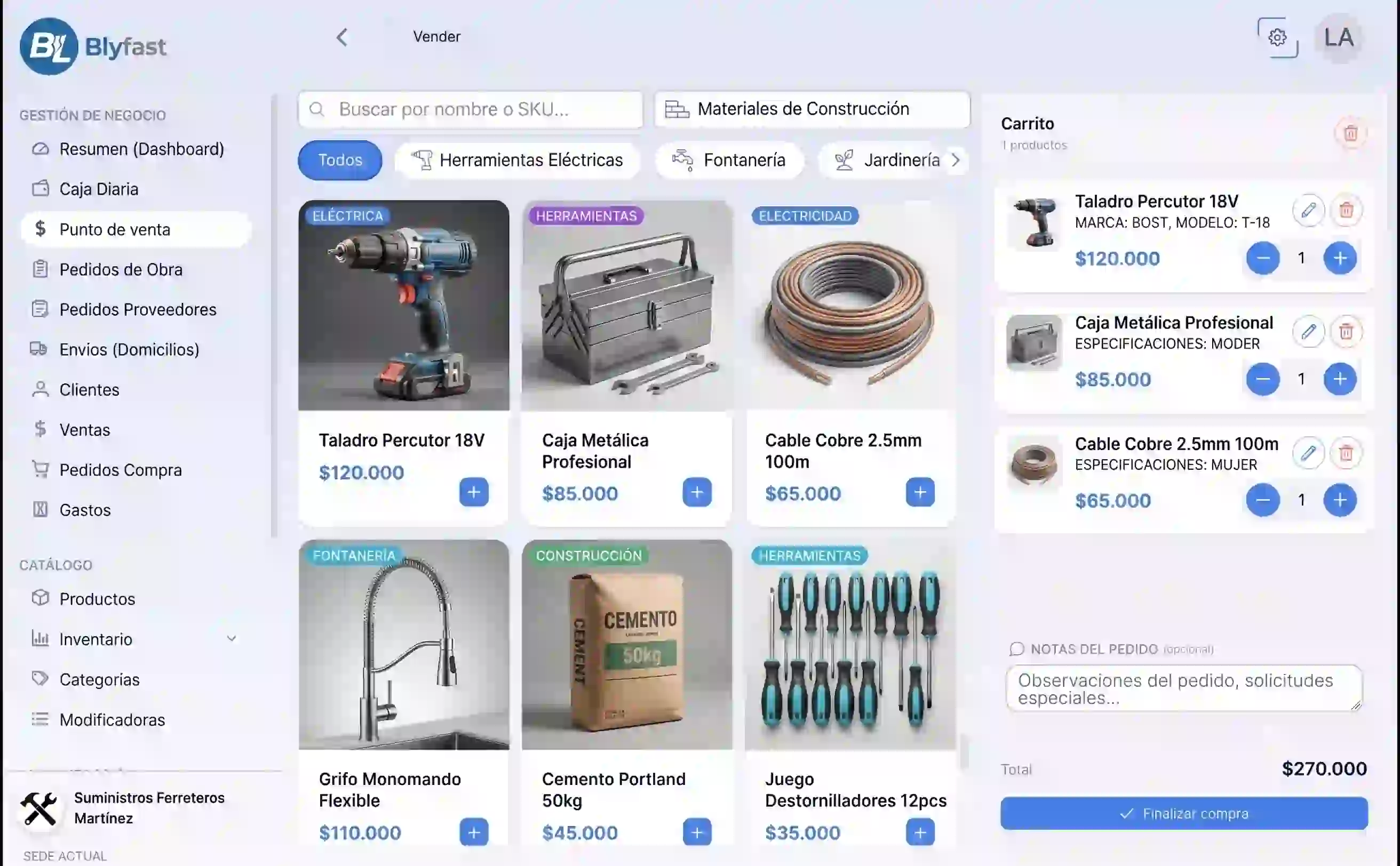Click the Cemento Portland 50kg product image
Screen dimensions: 1400x866
point(627,645)
